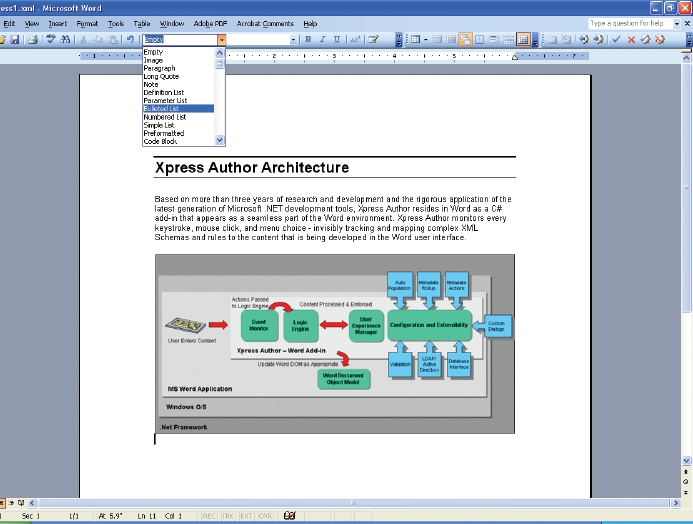Click the Paste clipboard icon

click(113, 40)
